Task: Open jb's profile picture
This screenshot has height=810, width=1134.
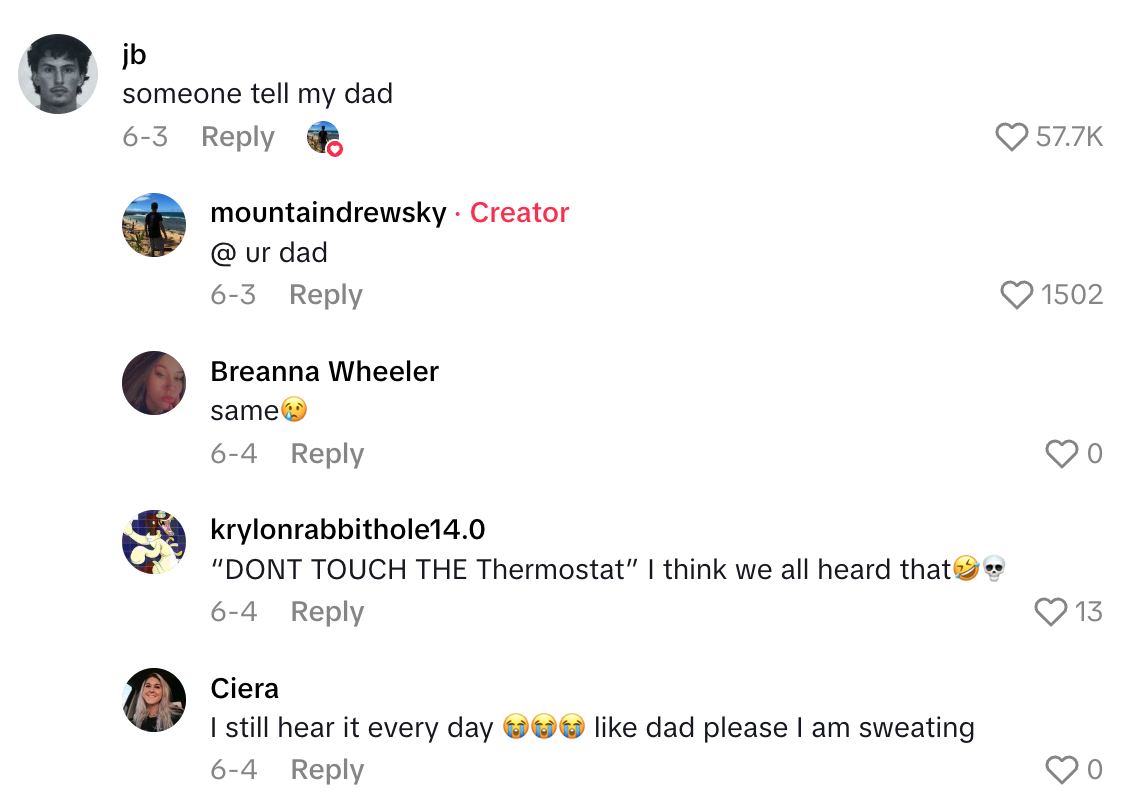Action: click(x=59, y=74)
